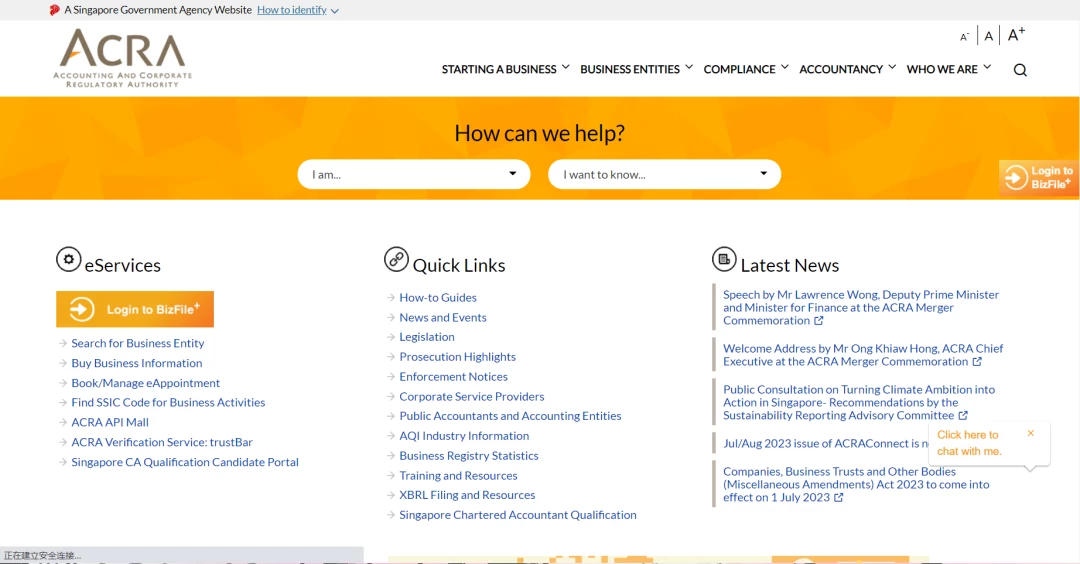Image resolution: width=1080 pixels, height=564 pixels.
Task: Expand the Compliance menu
Action: (746, 69)
